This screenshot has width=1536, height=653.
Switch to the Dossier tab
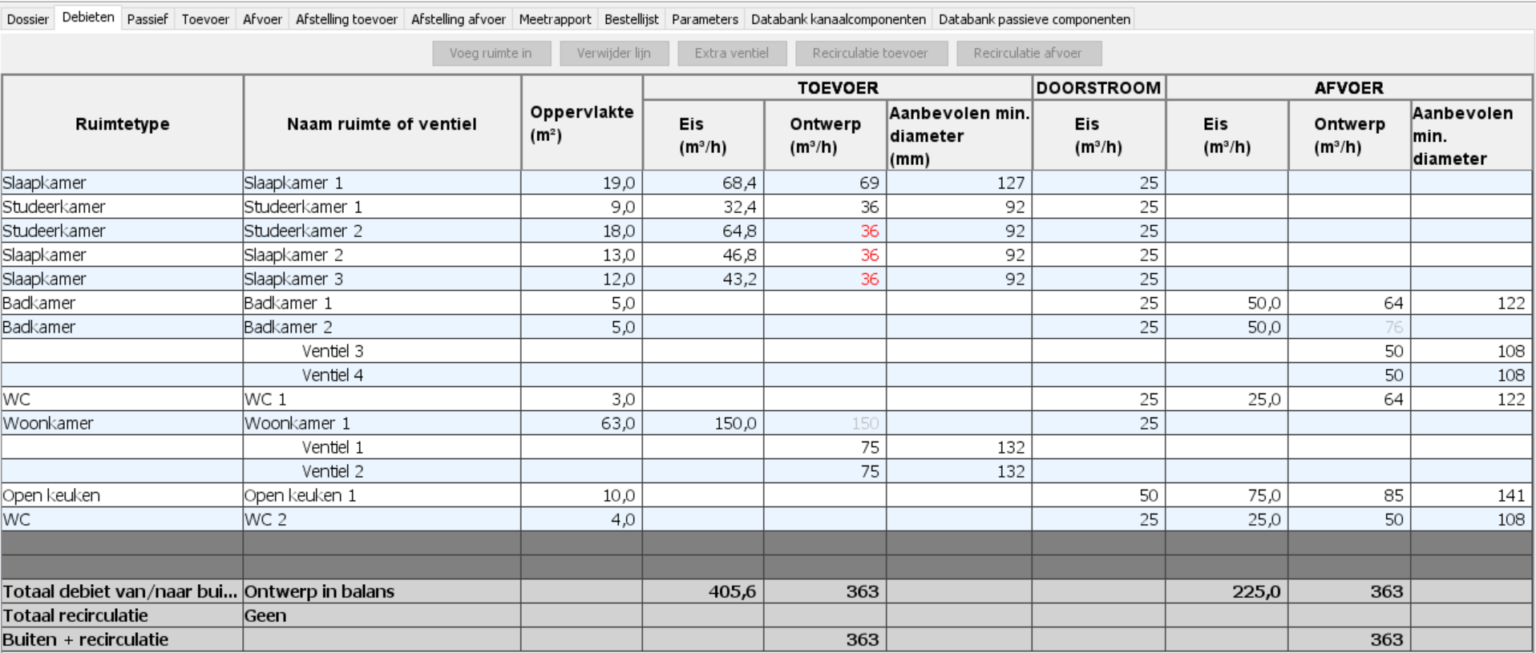pos(27,19)
